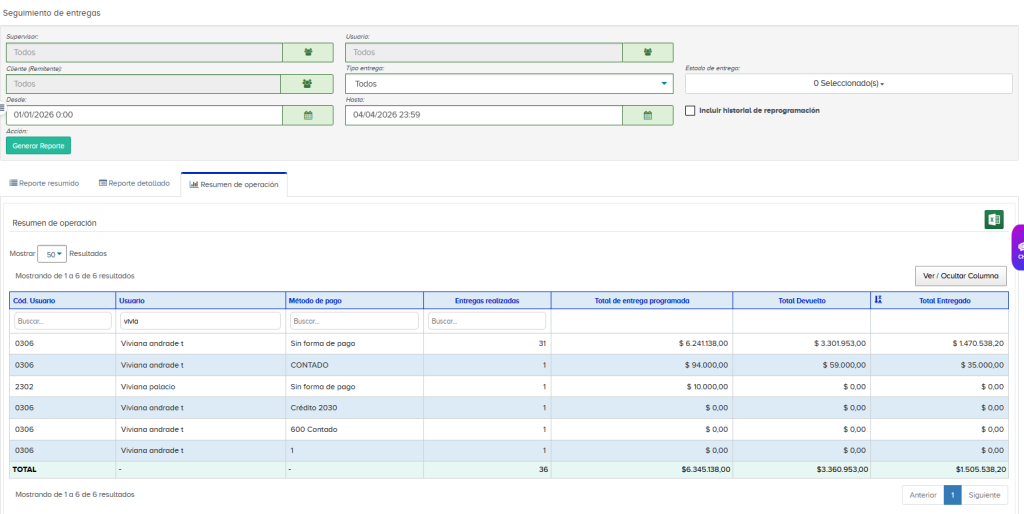Sort by Total Devuelto header

point(801,300)
